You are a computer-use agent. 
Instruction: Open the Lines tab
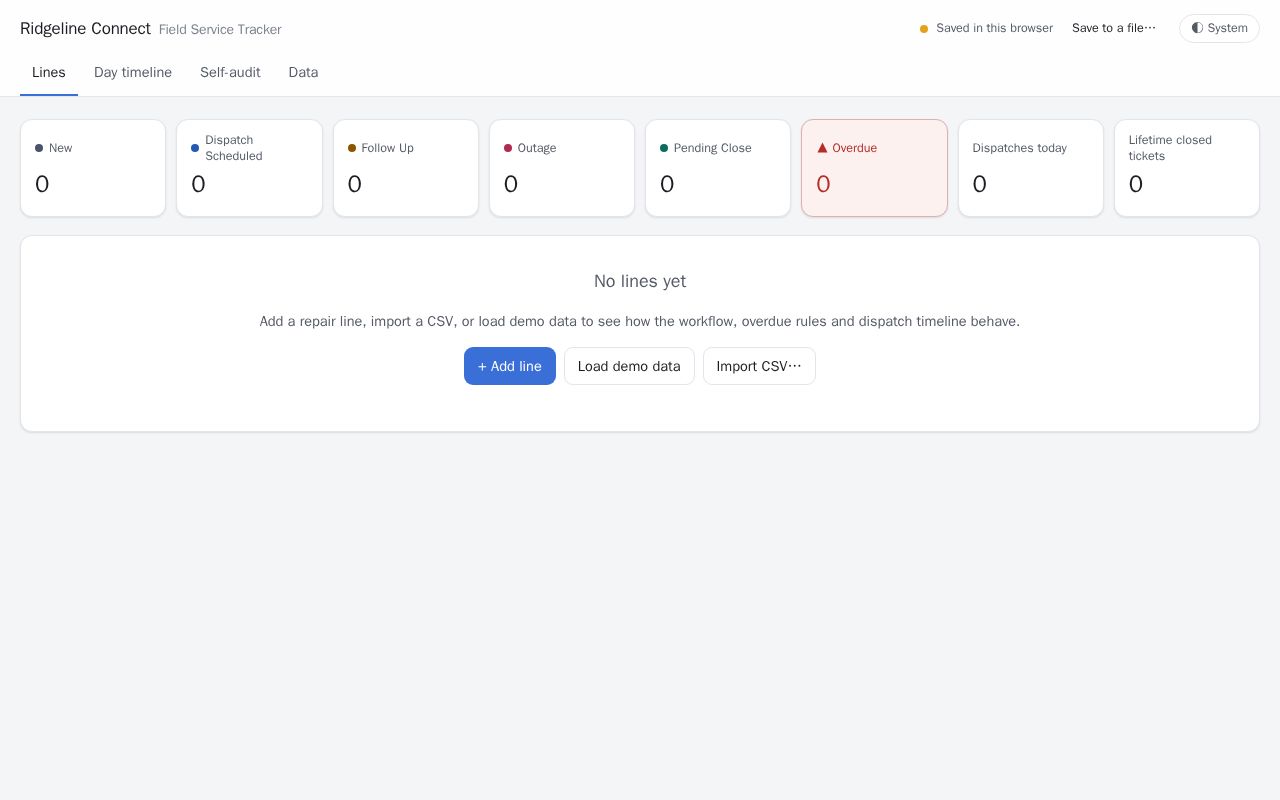tap(49, 73)
